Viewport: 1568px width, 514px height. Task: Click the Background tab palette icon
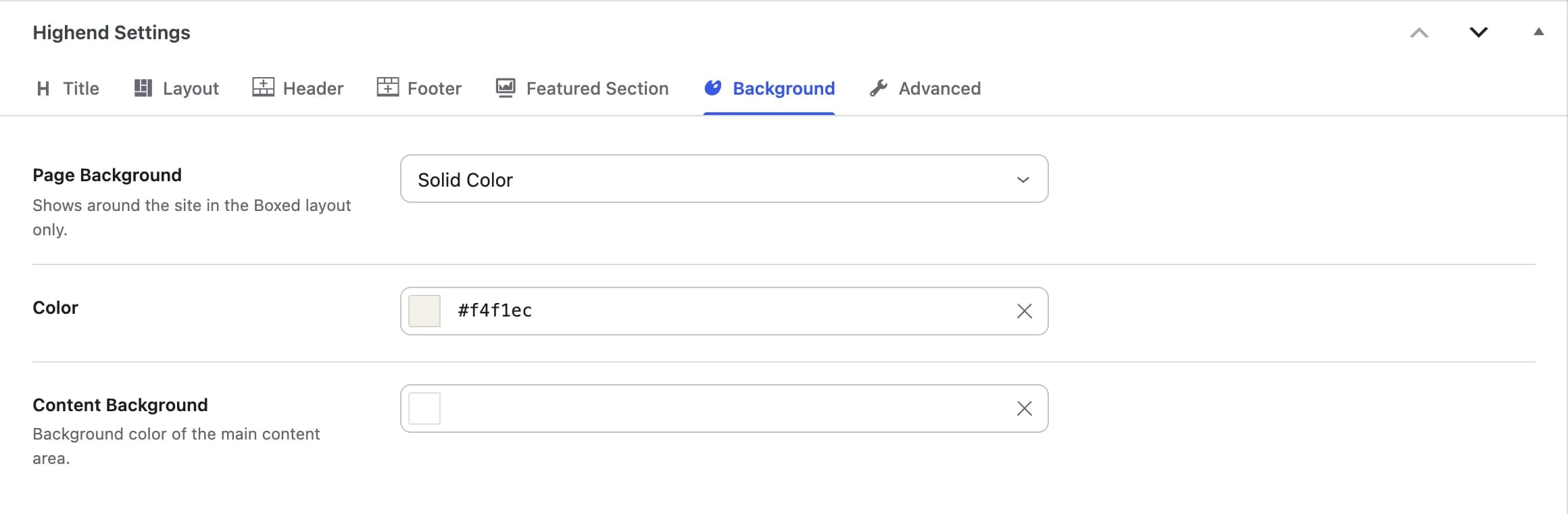pyautogui.click(x=713, y=88)
